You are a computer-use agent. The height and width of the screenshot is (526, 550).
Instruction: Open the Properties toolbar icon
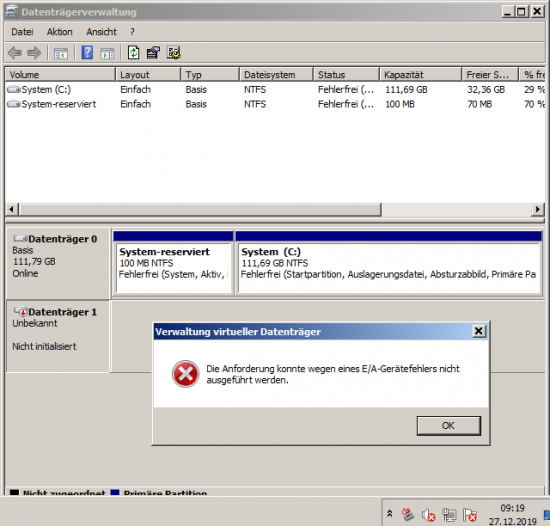(153, 53)
